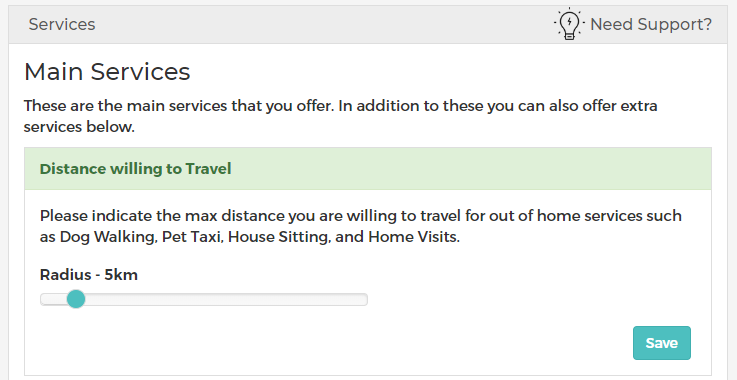
Task: Click the green section header bar
Action: (x=368, y=169)
